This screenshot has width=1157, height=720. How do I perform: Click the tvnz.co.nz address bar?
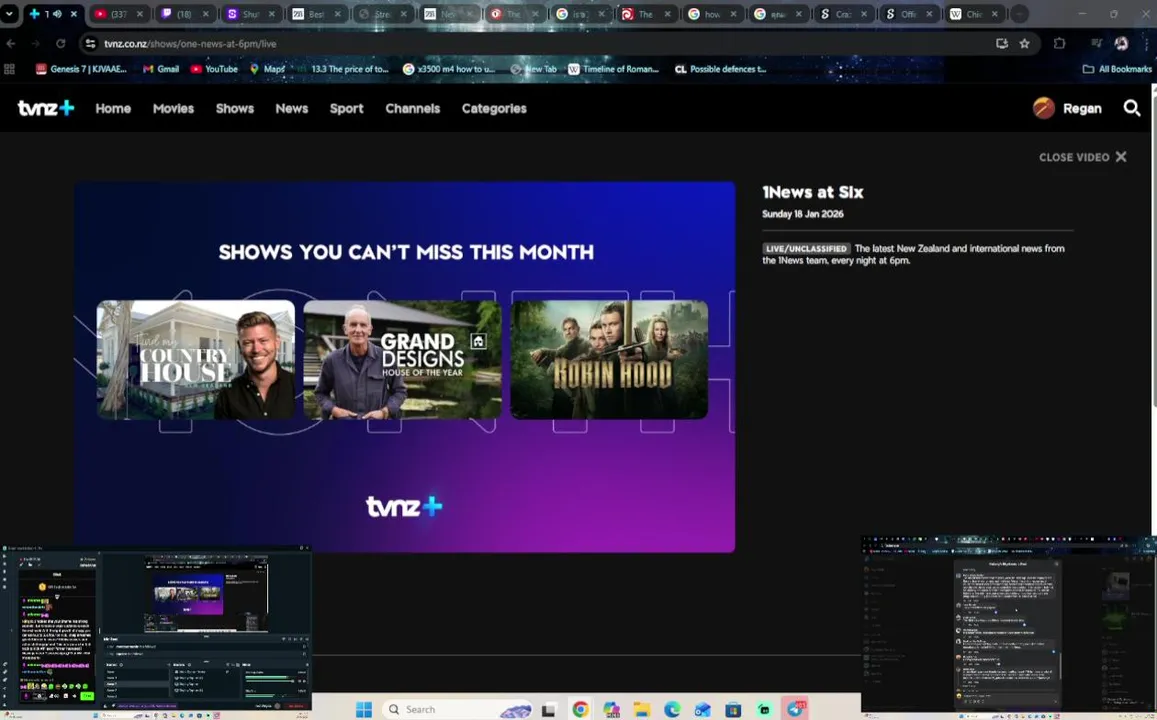pyautogui.click(x=546, y=44)
